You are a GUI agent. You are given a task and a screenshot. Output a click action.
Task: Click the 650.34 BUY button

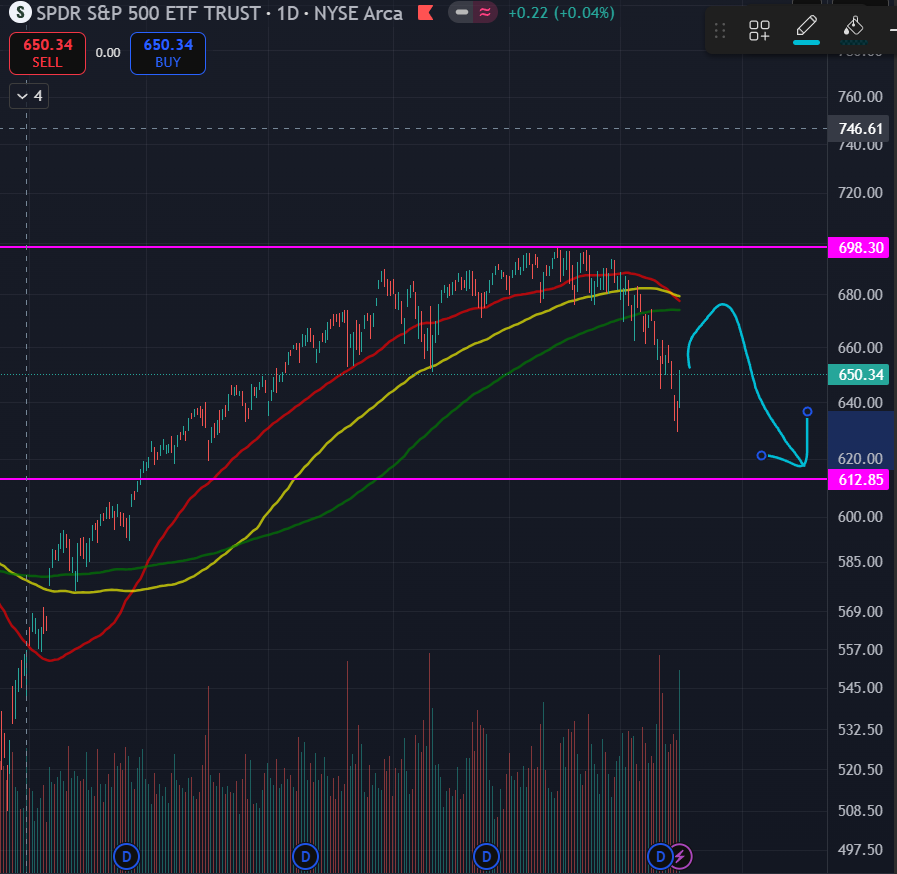[x=168, y=53]
